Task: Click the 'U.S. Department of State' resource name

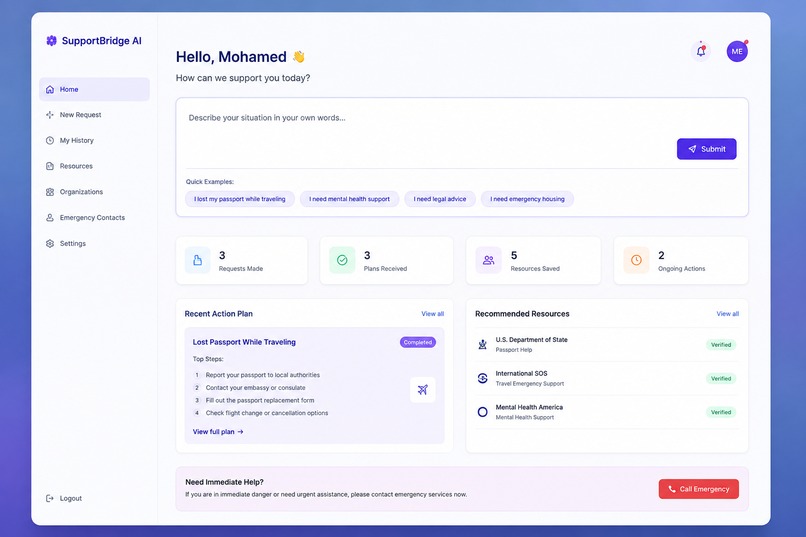Action: pyautogui.click(x=532, y=340)
